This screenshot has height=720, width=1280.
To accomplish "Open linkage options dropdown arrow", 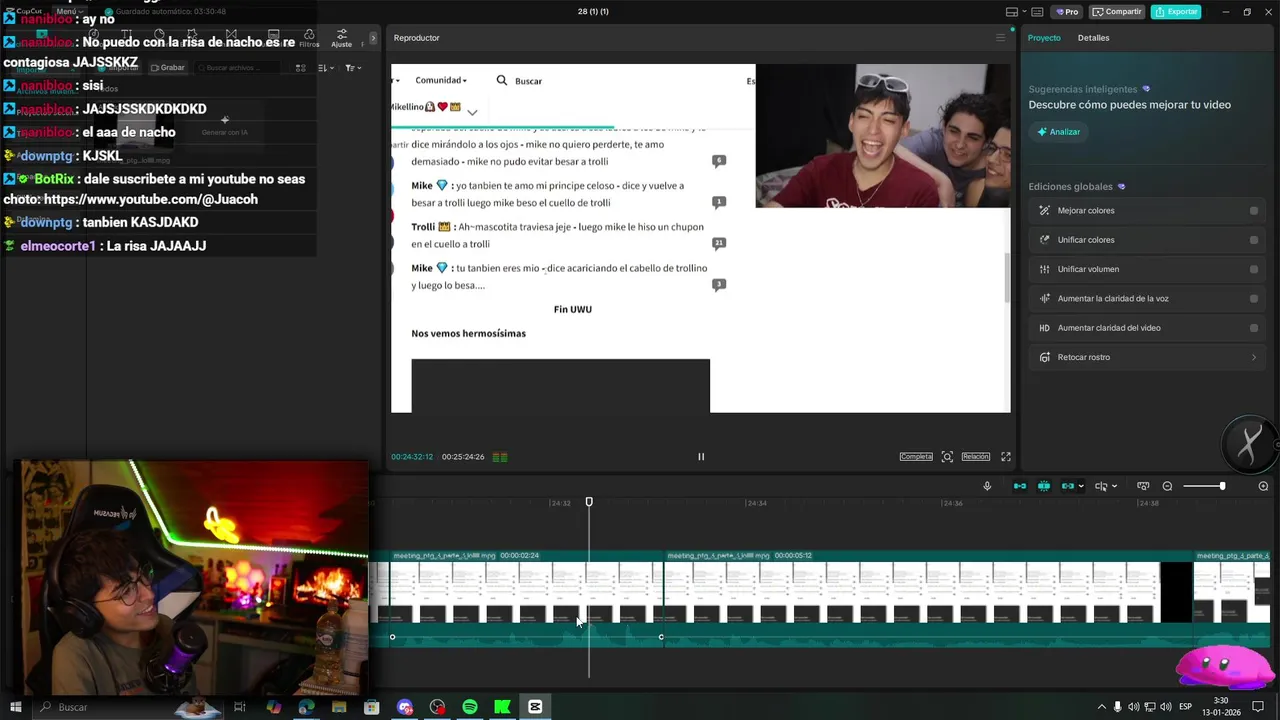I will [x=1081, y=487].
